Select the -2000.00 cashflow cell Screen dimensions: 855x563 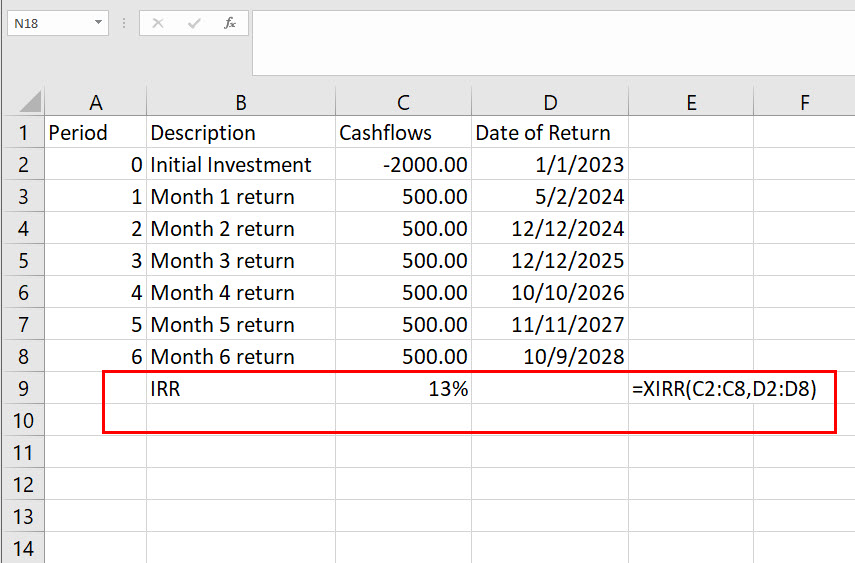click(403, 165)
